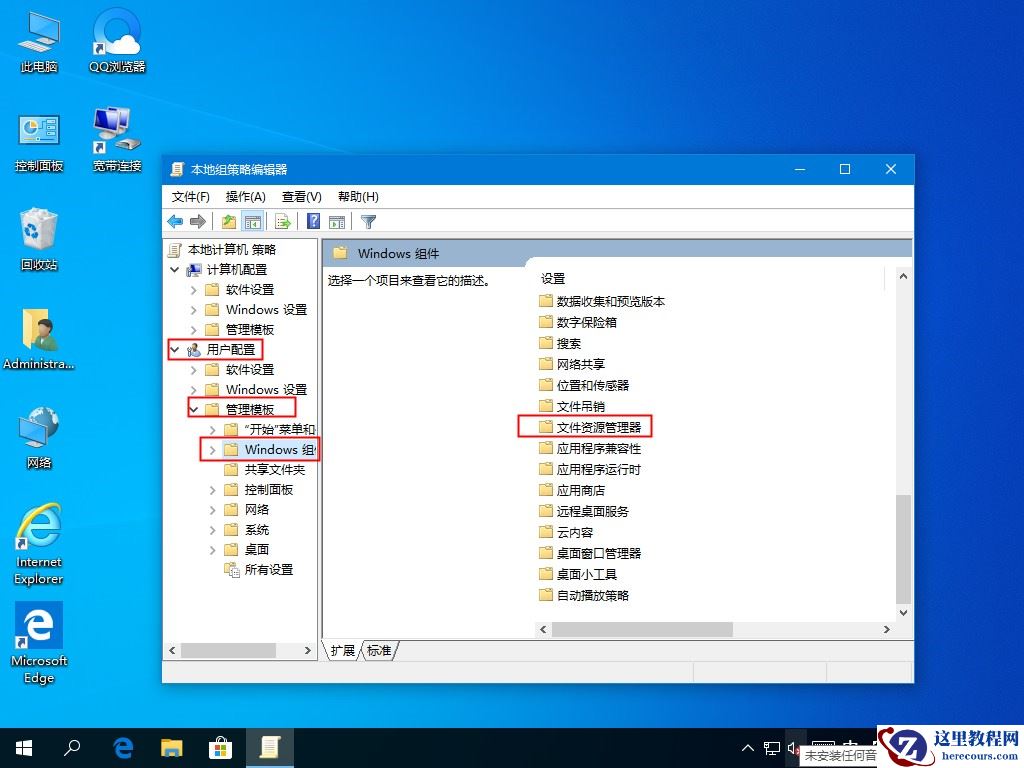Screen dimensions: 1024x768
Task: Open Help via the blue question mark icon
Action: [312, 221]
